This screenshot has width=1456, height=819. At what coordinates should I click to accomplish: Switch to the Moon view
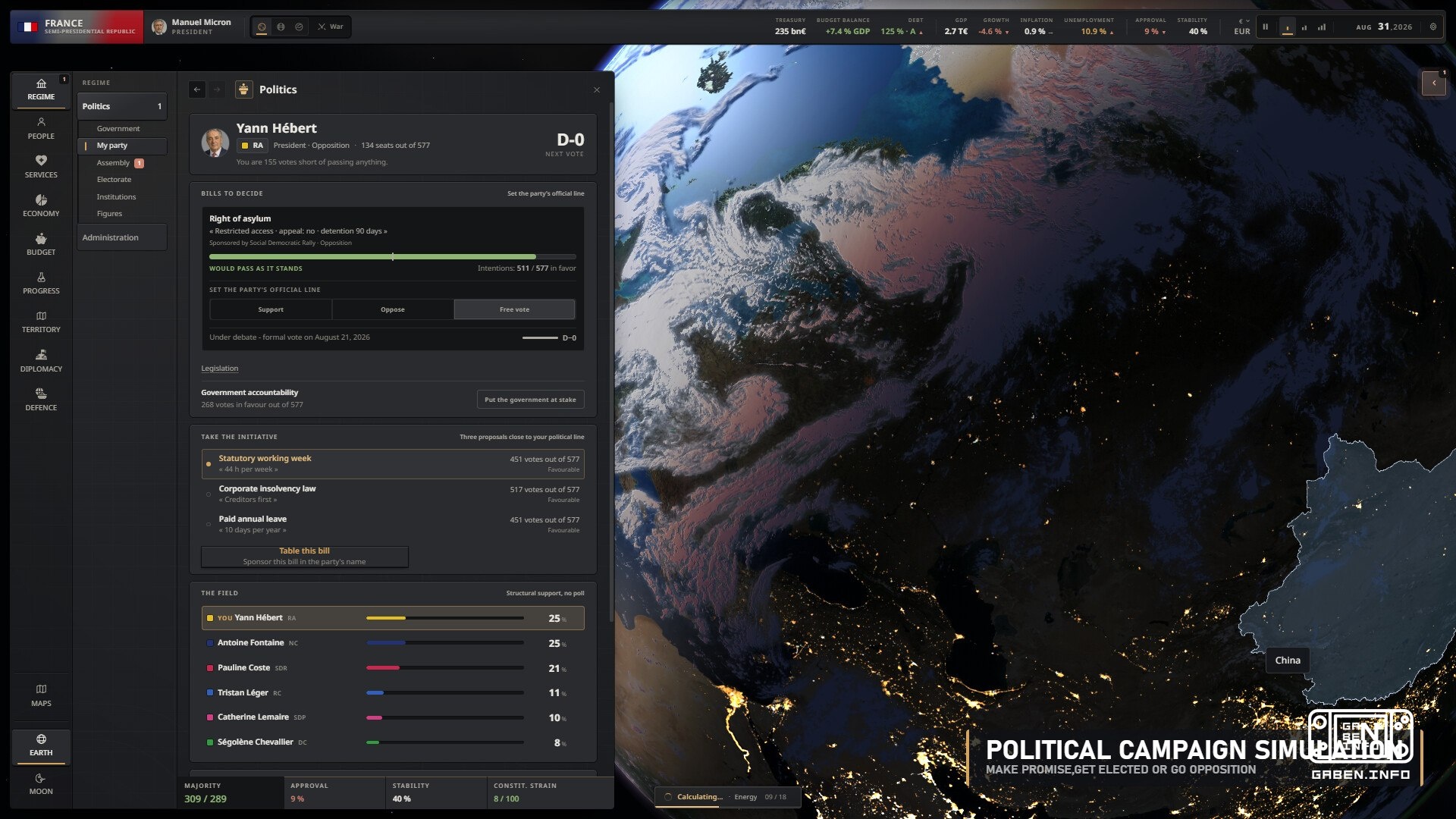point(41,784)
